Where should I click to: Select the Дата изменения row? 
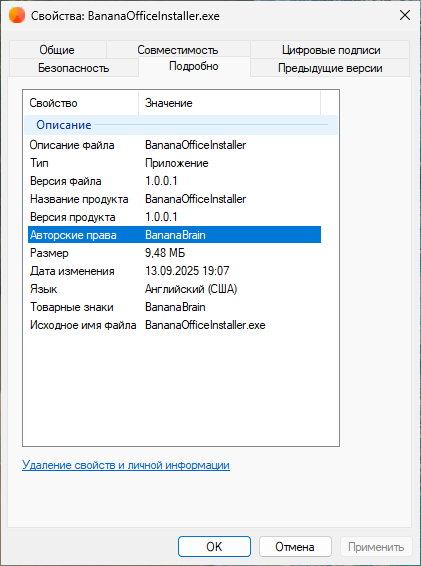(174, 271)
